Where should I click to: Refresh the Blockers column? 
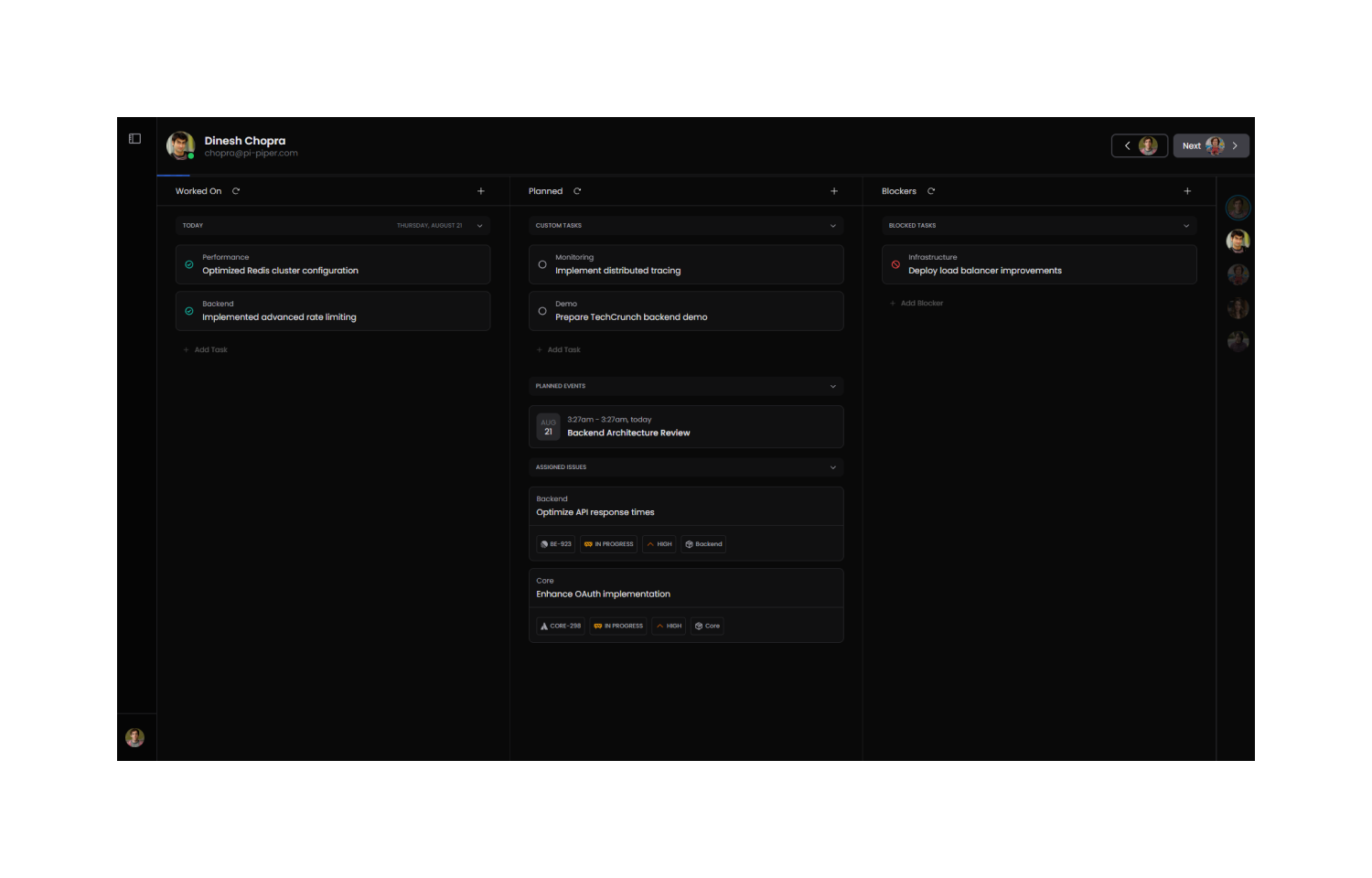point(931,191)
